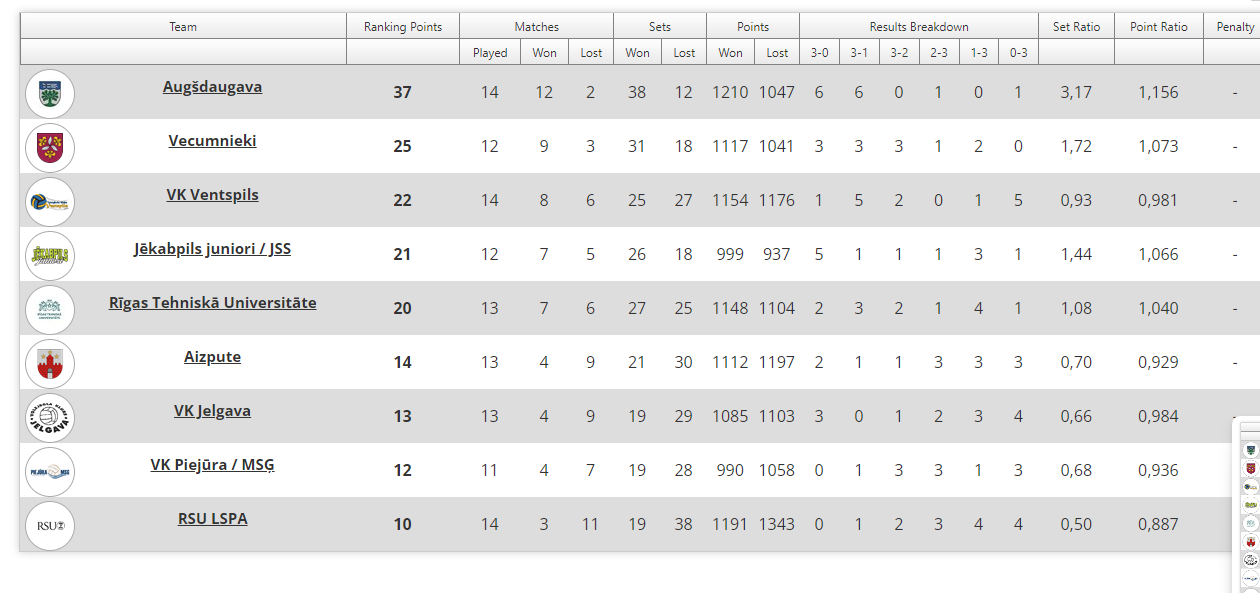The width and height of the screenshot is (1260, 593).
Task: Visit the Aizpute team name link
Action: click(212, 357)
